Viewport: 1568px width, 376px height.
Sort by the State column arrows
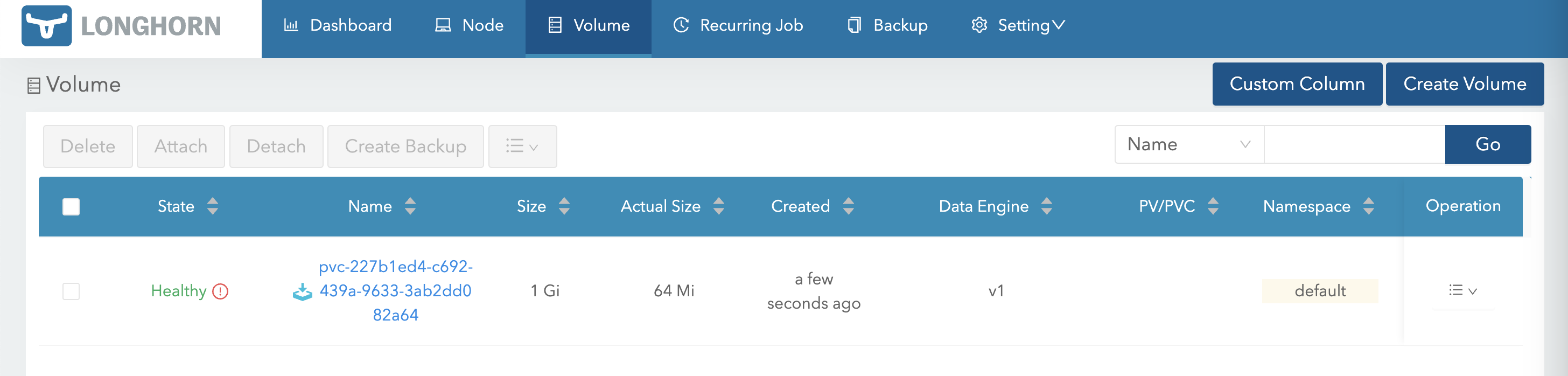pos(213,206)
